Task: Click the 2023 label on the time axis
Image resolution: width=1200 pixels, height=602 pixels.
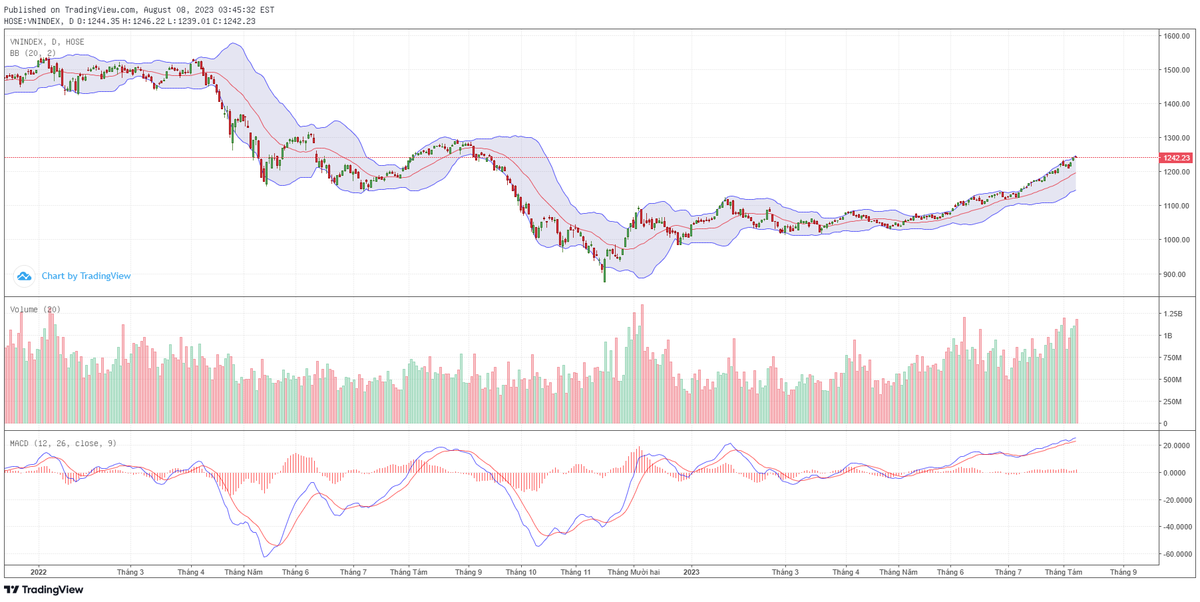Action: coord(690,572)
